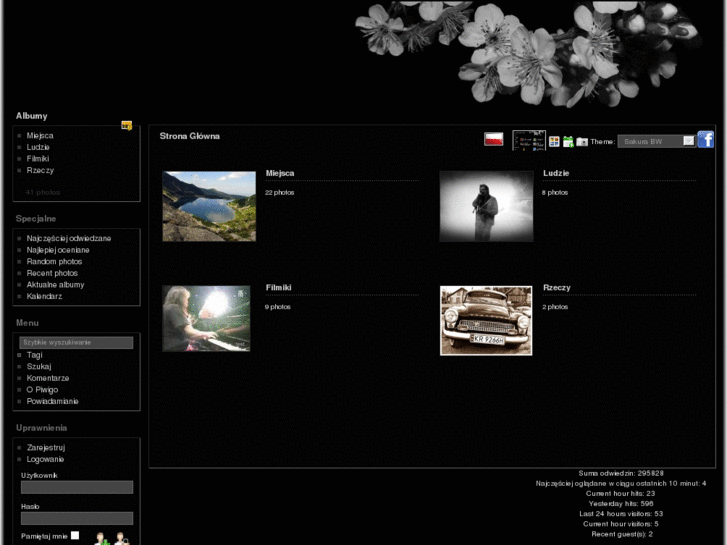Click the colored grid display-mode icon
The width and height of the screenshot is (727, 545).
click(x=554, y=141)
